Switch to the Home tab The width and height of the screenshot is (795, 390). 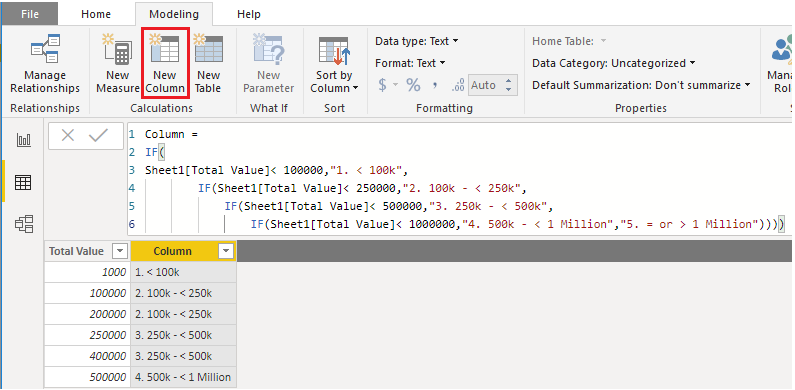click(x=96, y=14)
